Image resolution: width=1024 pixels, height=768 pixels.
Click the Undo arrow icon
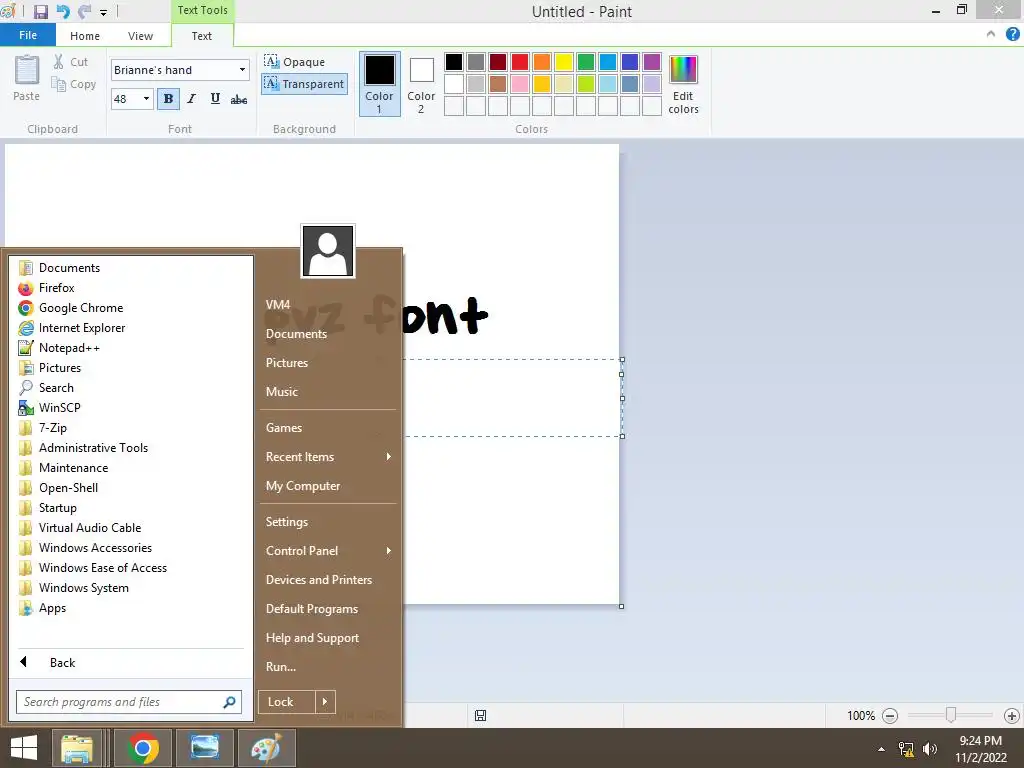click(63, 12)
